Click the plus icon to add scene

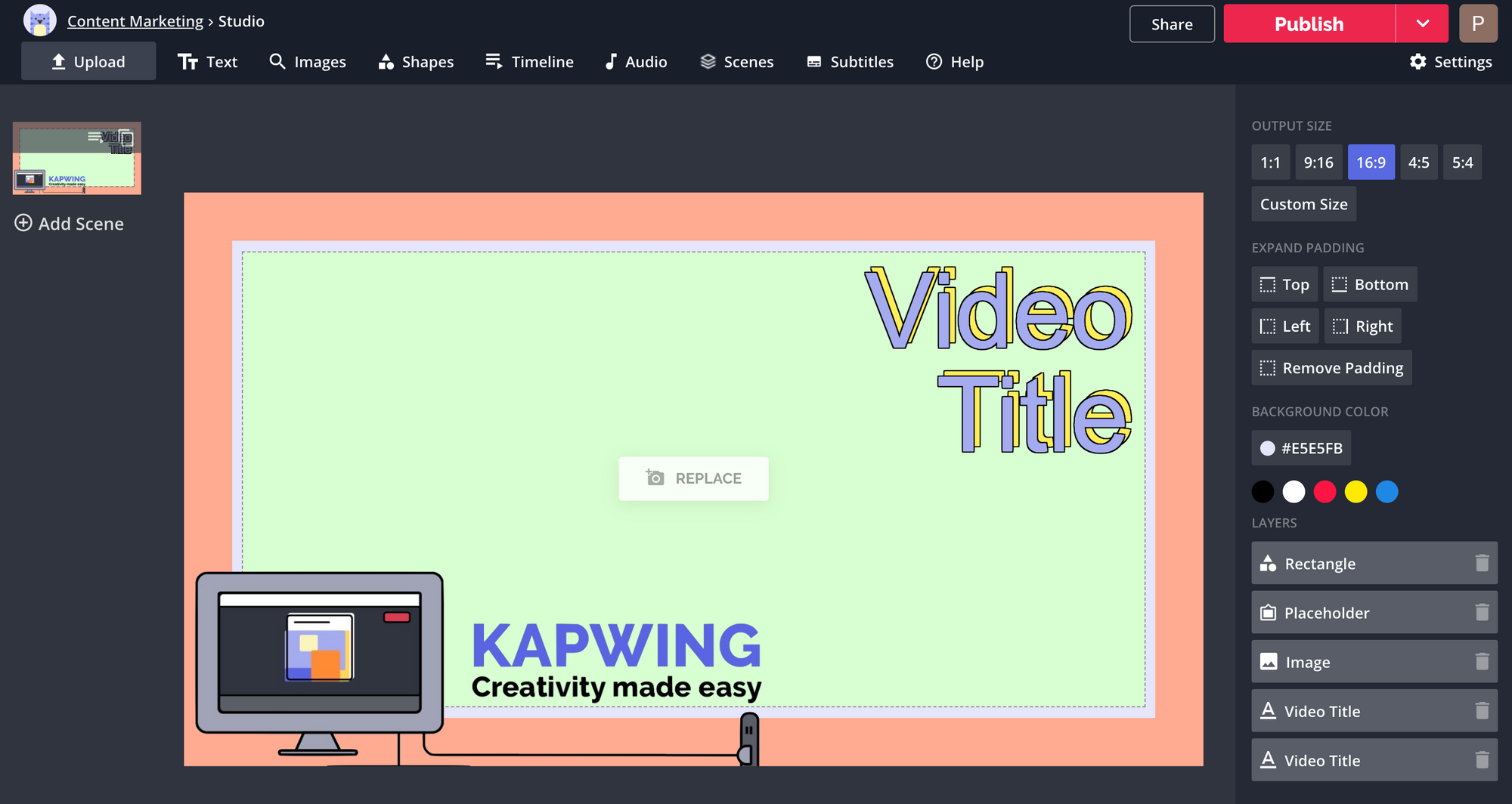[x=23, y=223]
